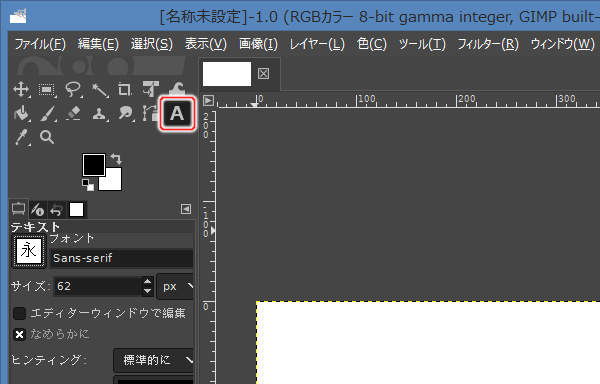Switch to the Device Status tab
The height and width of the screenshot is (384, 600).
coord(38,210)
